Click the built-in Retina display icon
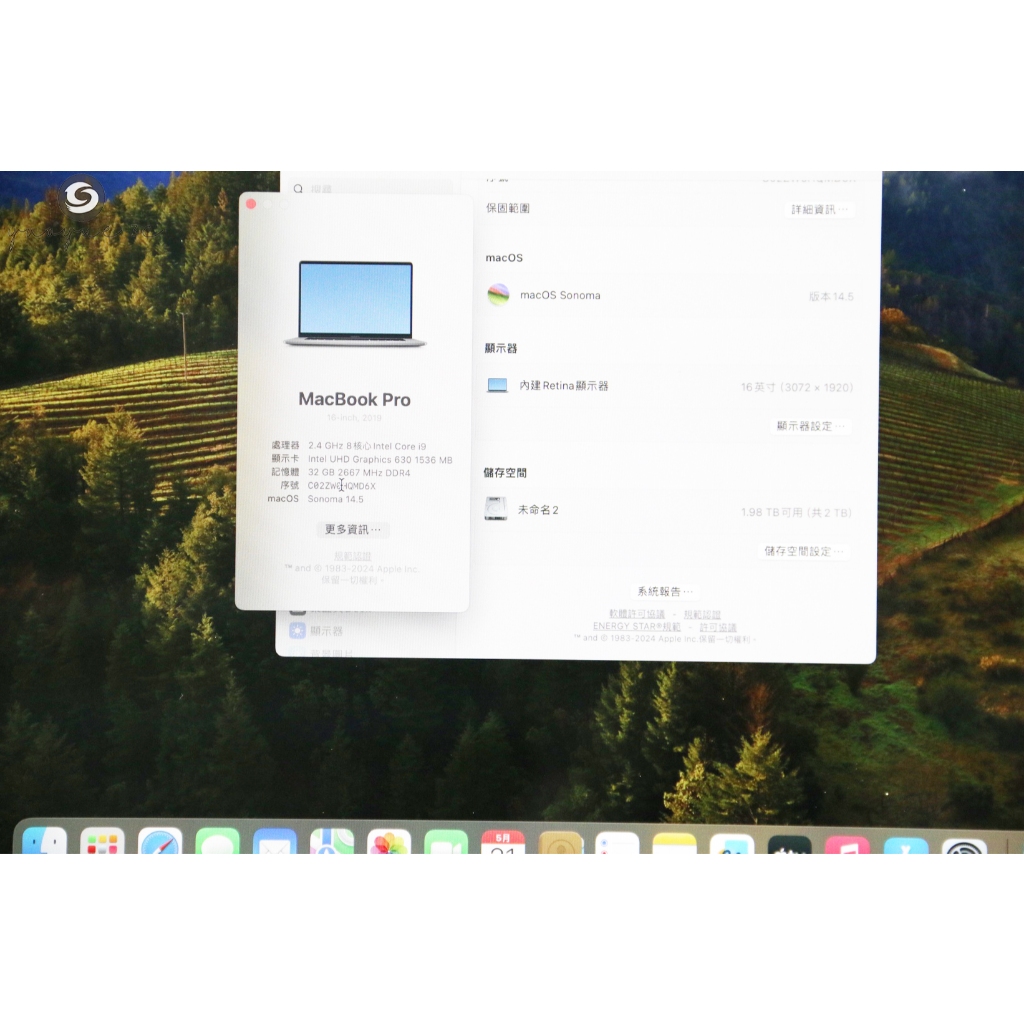1024x1024 pixels. click(x=498, y=385)
